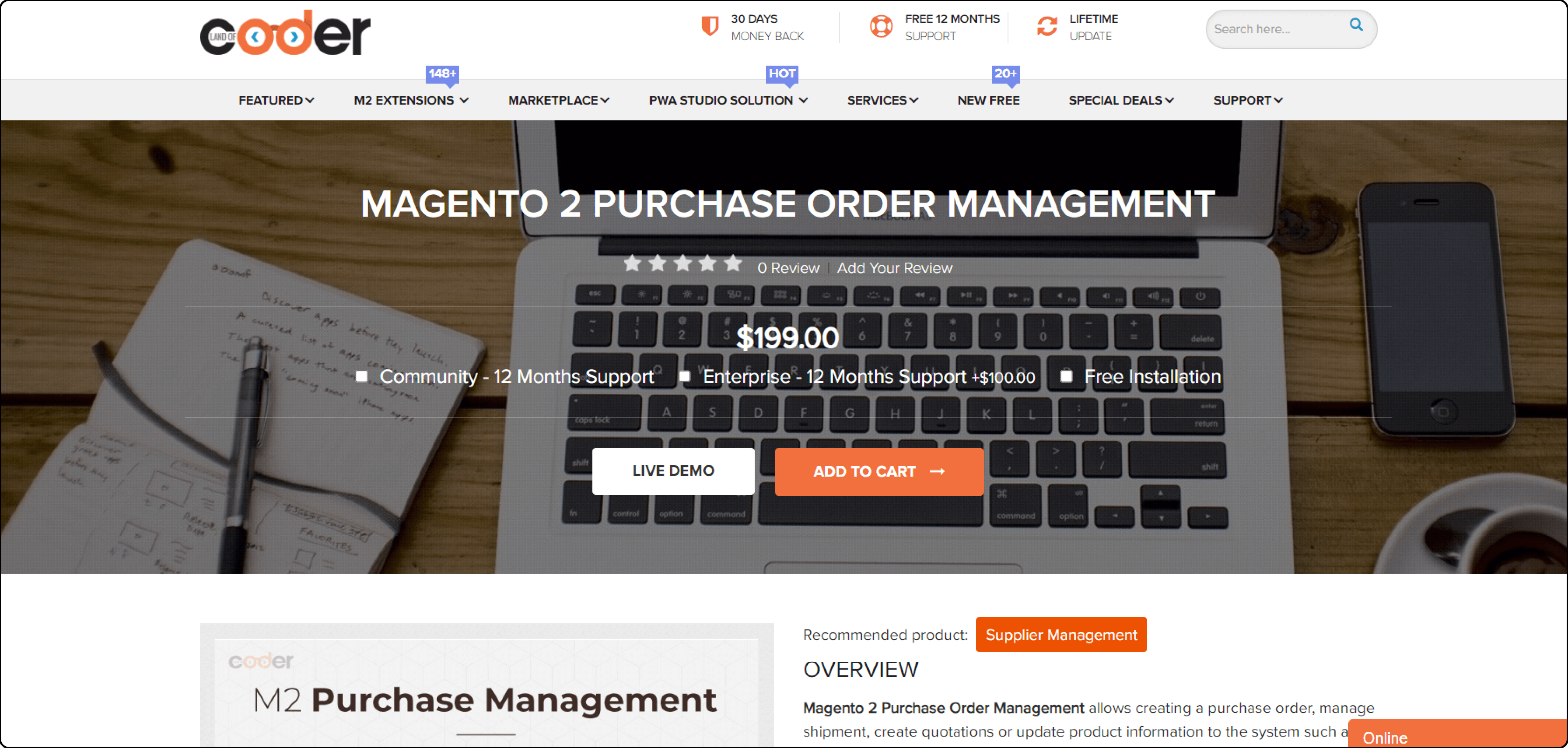Expand the Marketplace chevron

pyautogui.click(x=605, y=101)
